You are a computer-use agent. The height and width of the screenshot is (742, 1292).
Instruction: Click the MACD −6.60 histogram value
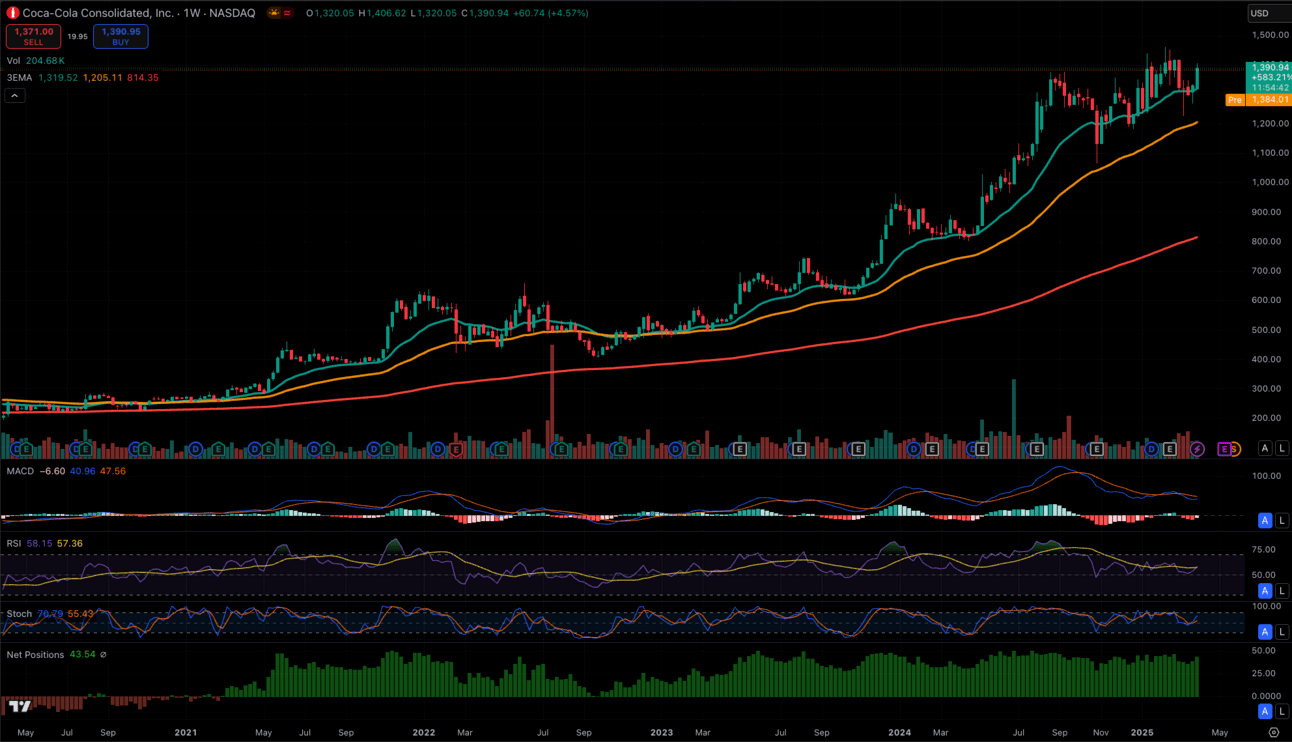pyautogui.click(x=52, y=471)
